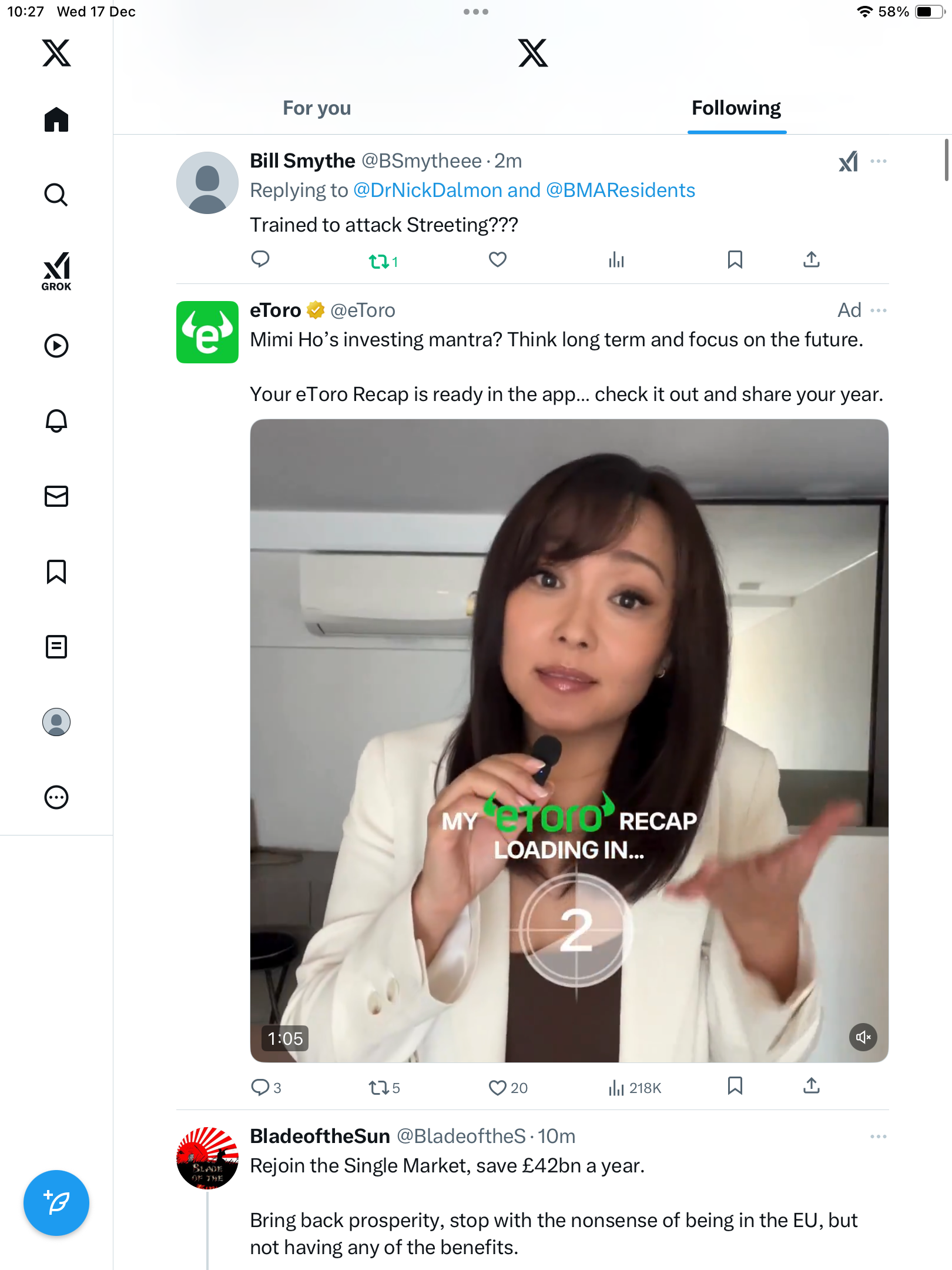Viewport: 952px width, 1270px height.
Task: Like the eToro ad post
Action: point(498,1088)
